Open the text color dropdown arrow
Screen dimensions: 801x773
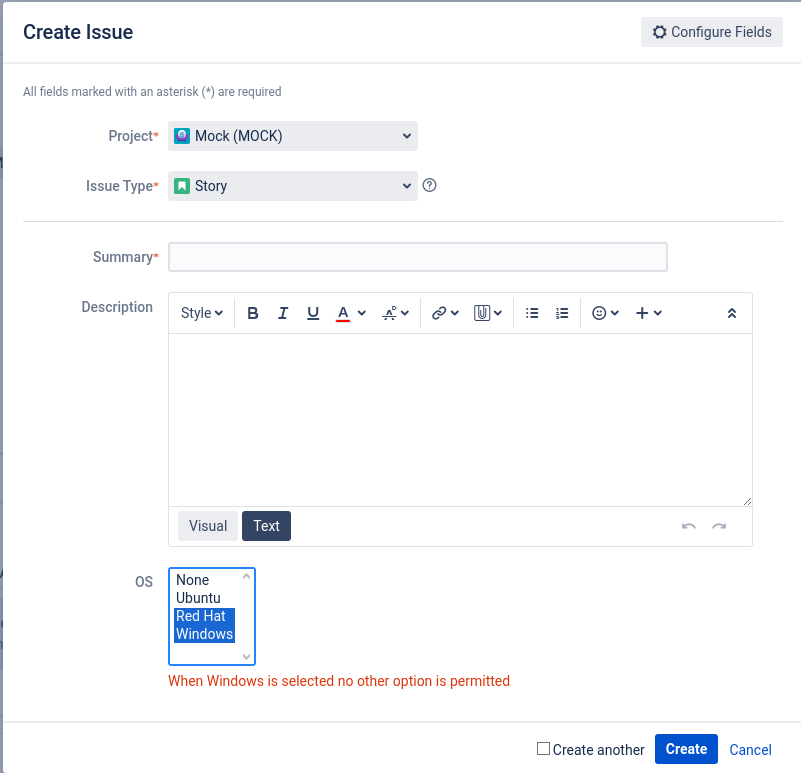point(362,313)
